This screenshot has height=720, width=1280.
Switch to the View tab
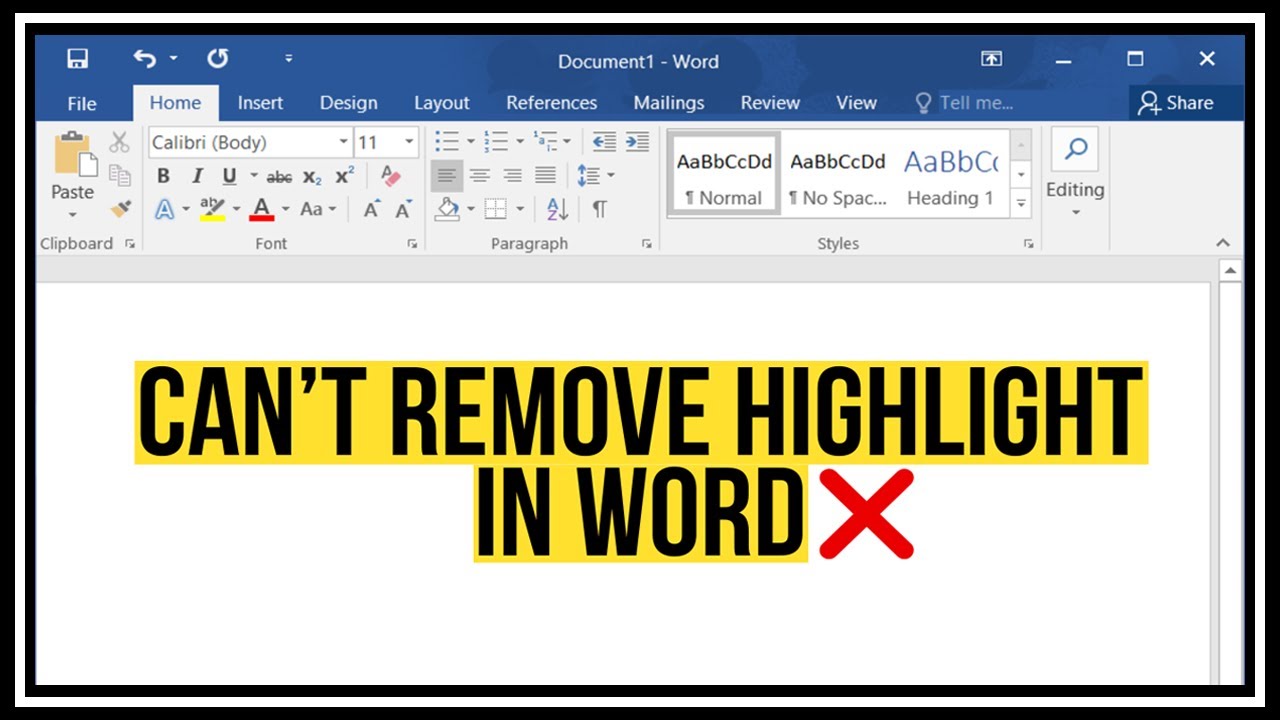[857, 103]
